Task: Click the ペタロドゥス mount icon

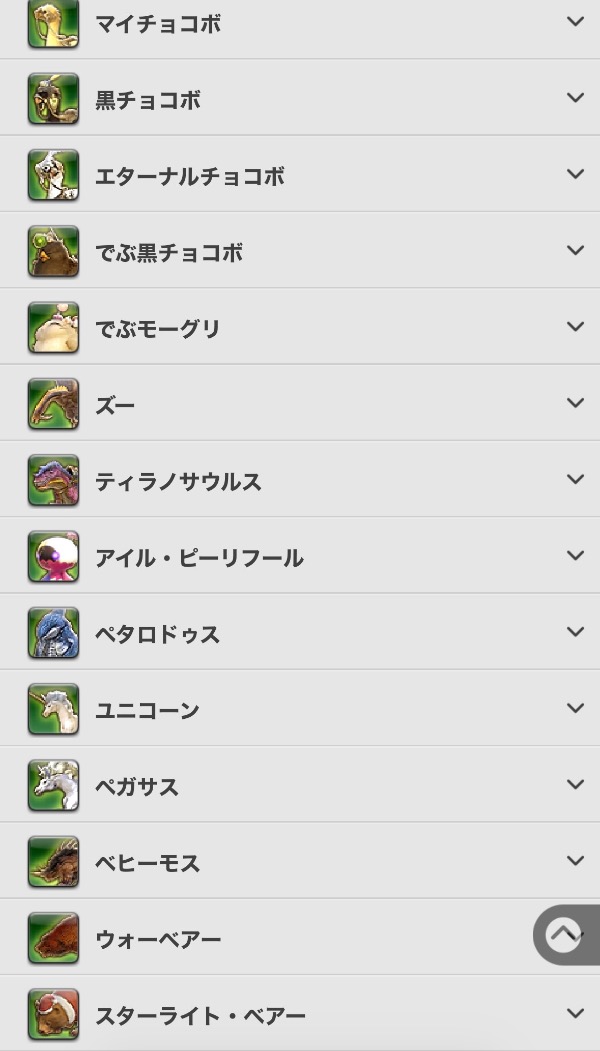Action: (53, 633)
